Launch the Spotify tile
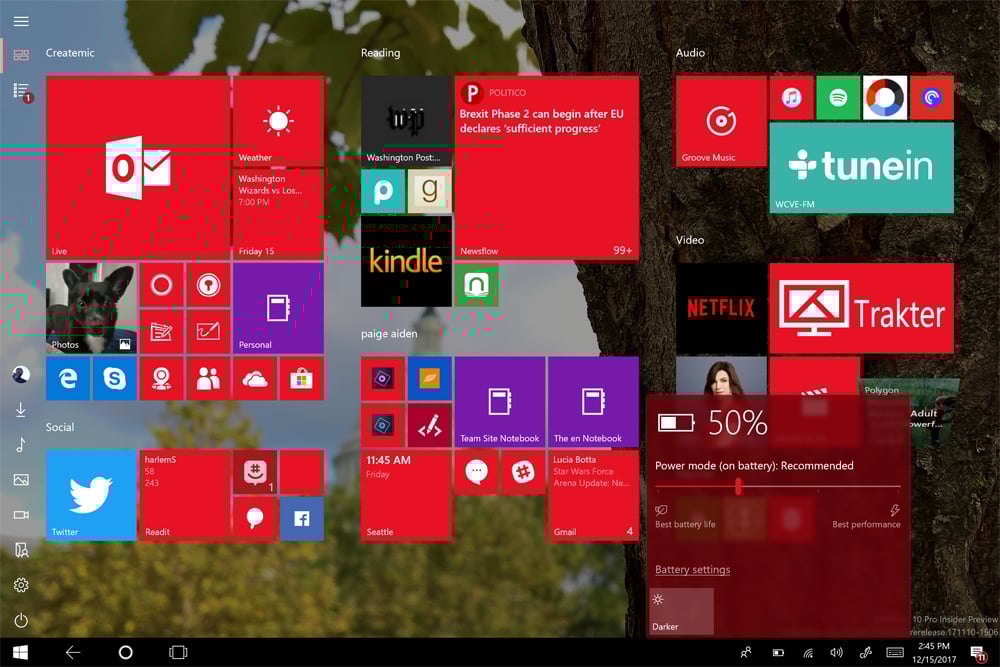Screen dimensions: 1000x667 tap(838, 98)
